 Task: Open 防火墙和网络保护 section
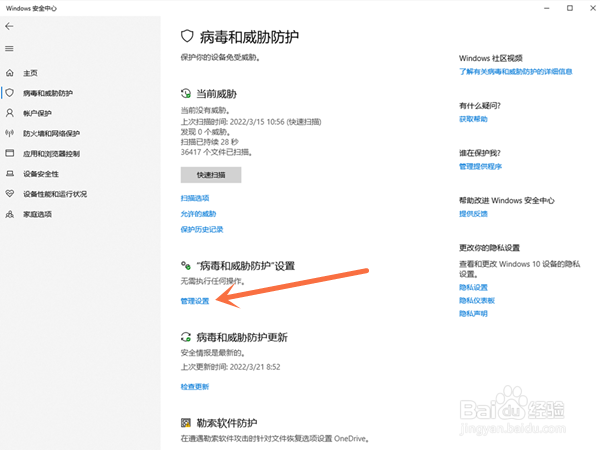[51, 134]
